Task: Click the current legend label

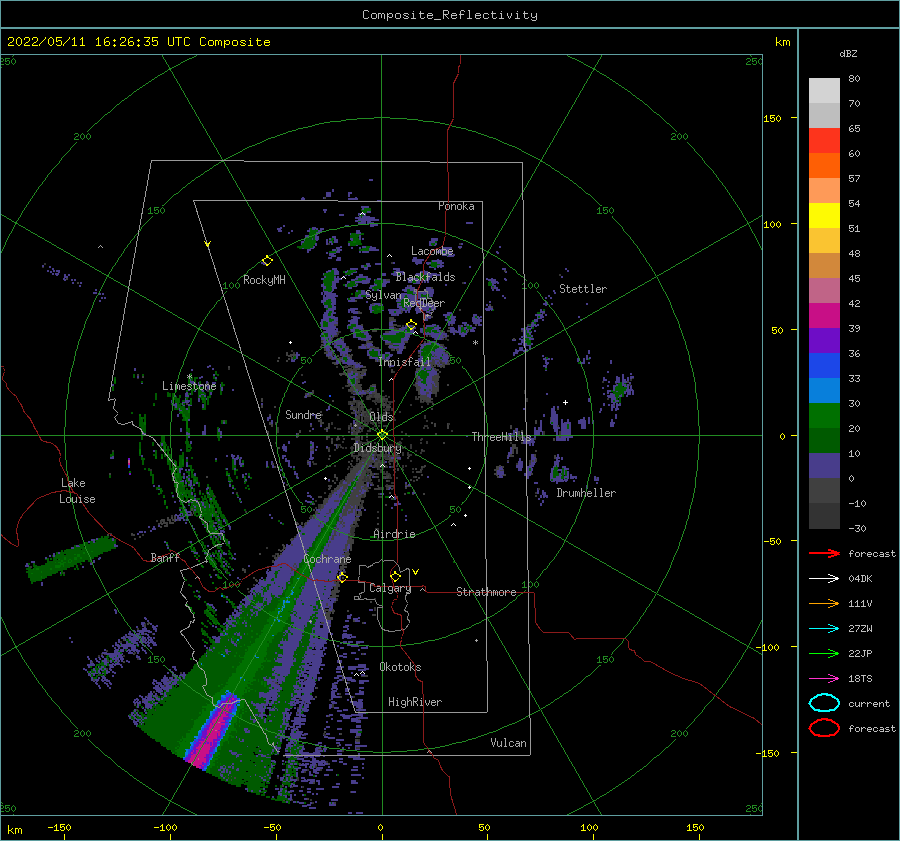Action: click(x=868, y=703)
